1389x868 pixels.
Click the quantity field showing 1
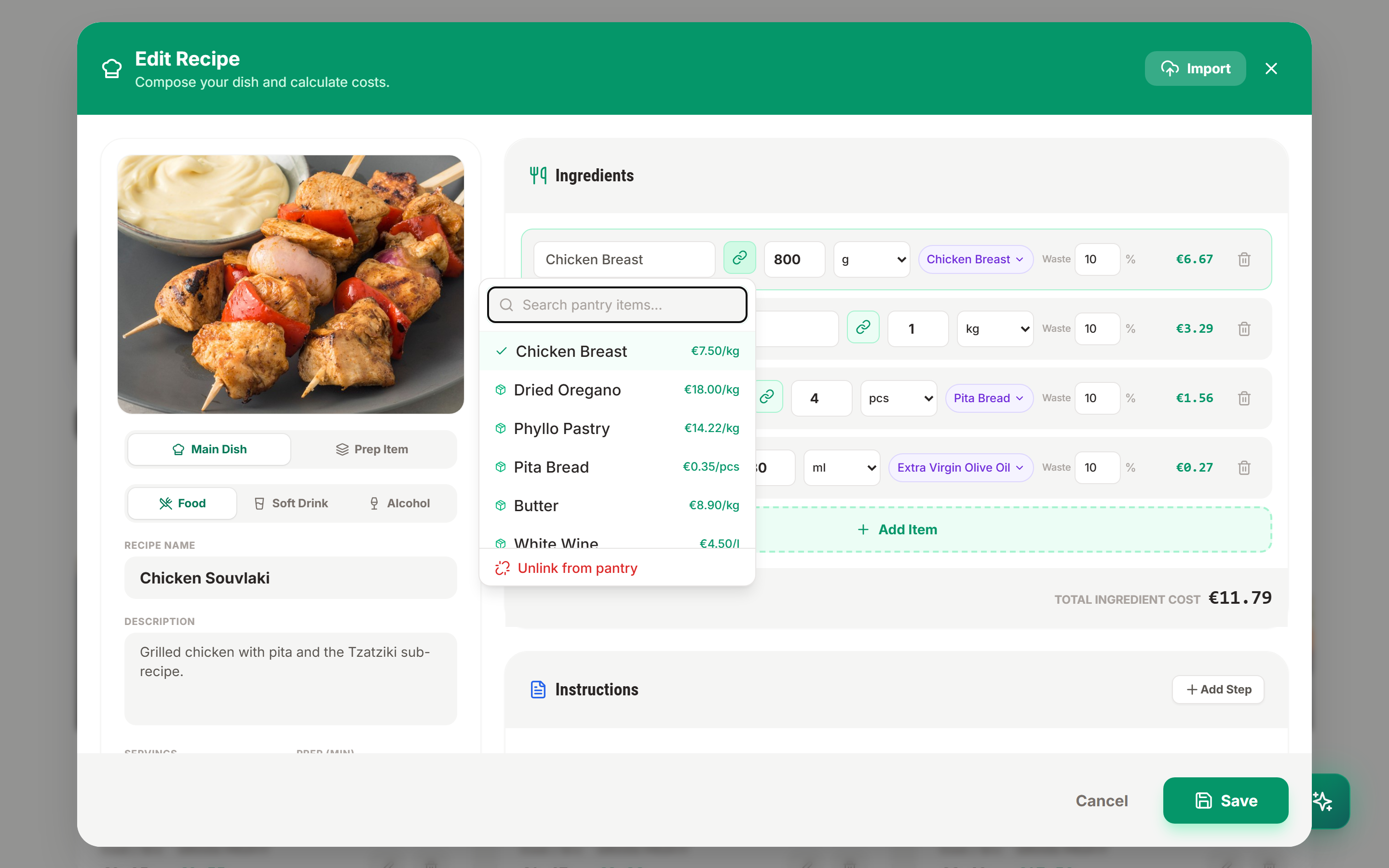(918, 329)
